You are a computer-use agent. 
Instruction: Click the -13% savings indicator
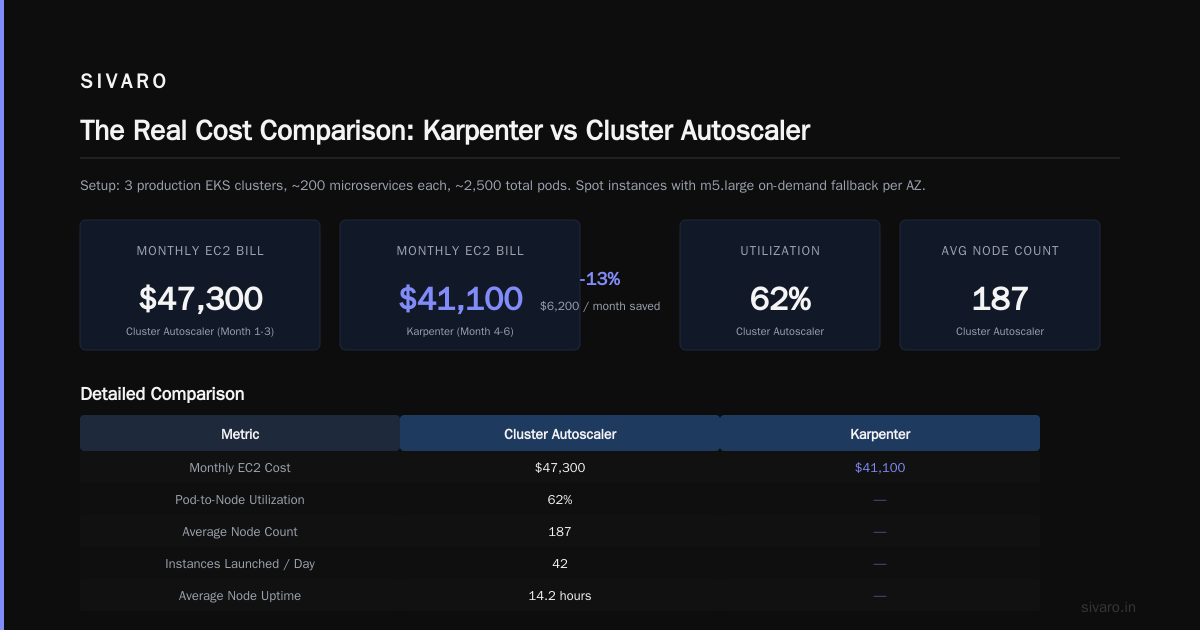(x=599, y=279)
